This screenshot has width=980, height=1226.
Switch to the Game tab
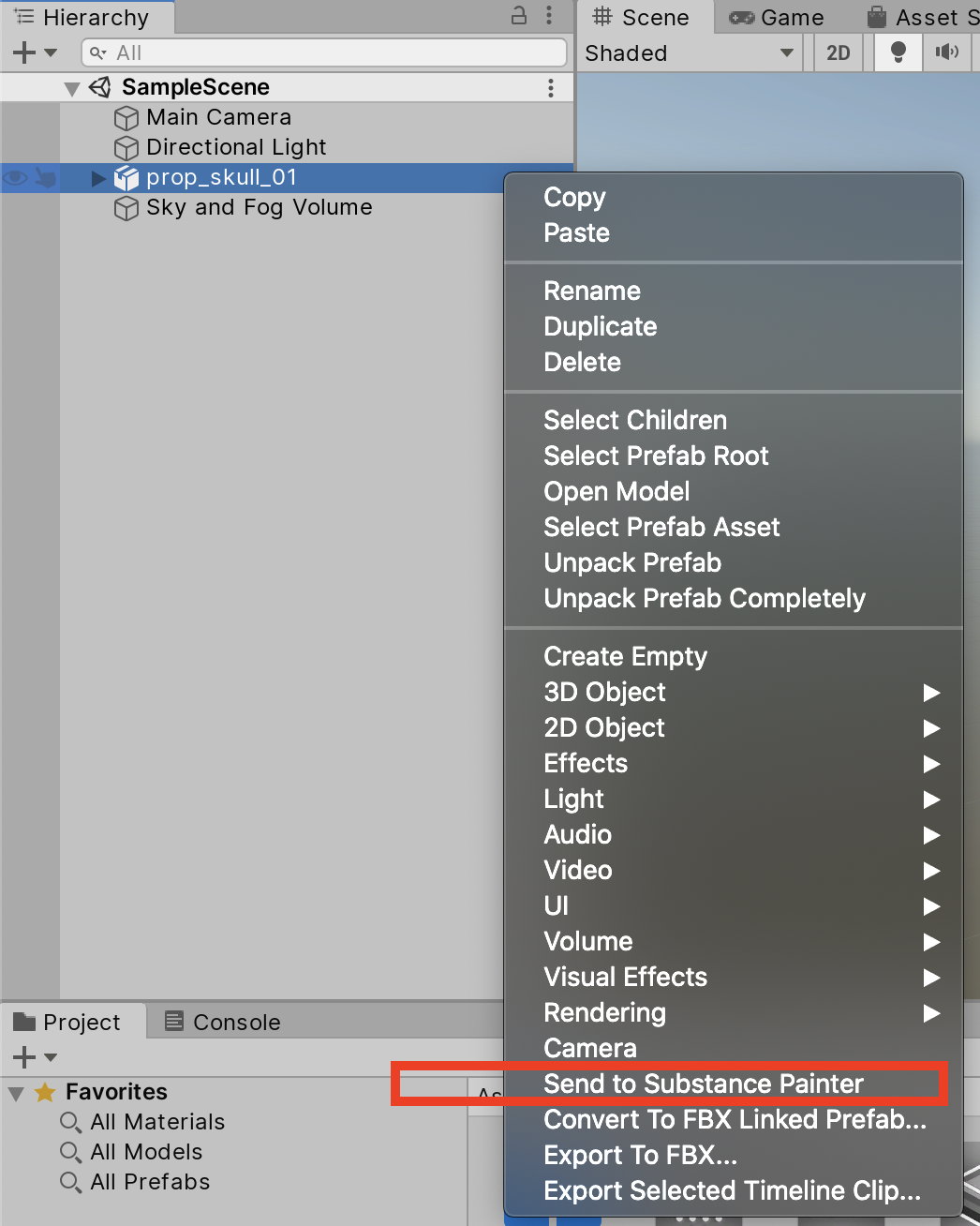778,18
